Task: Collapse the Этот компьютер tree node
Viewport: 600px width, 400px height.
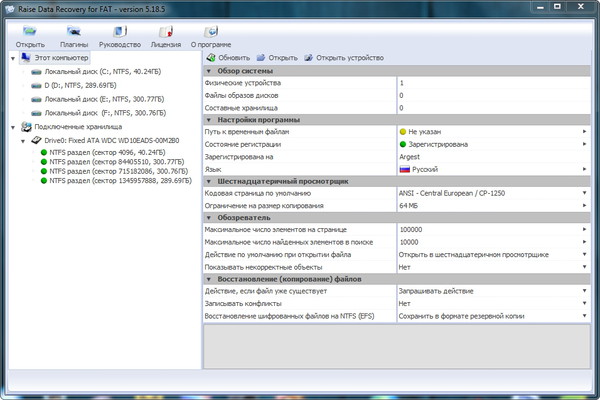Action: click(13, 59)
